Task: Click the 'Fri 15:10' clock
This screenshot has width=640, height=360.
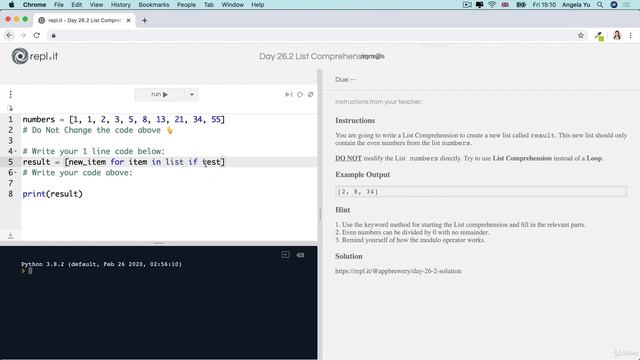Action: click(x=544, y=5)
